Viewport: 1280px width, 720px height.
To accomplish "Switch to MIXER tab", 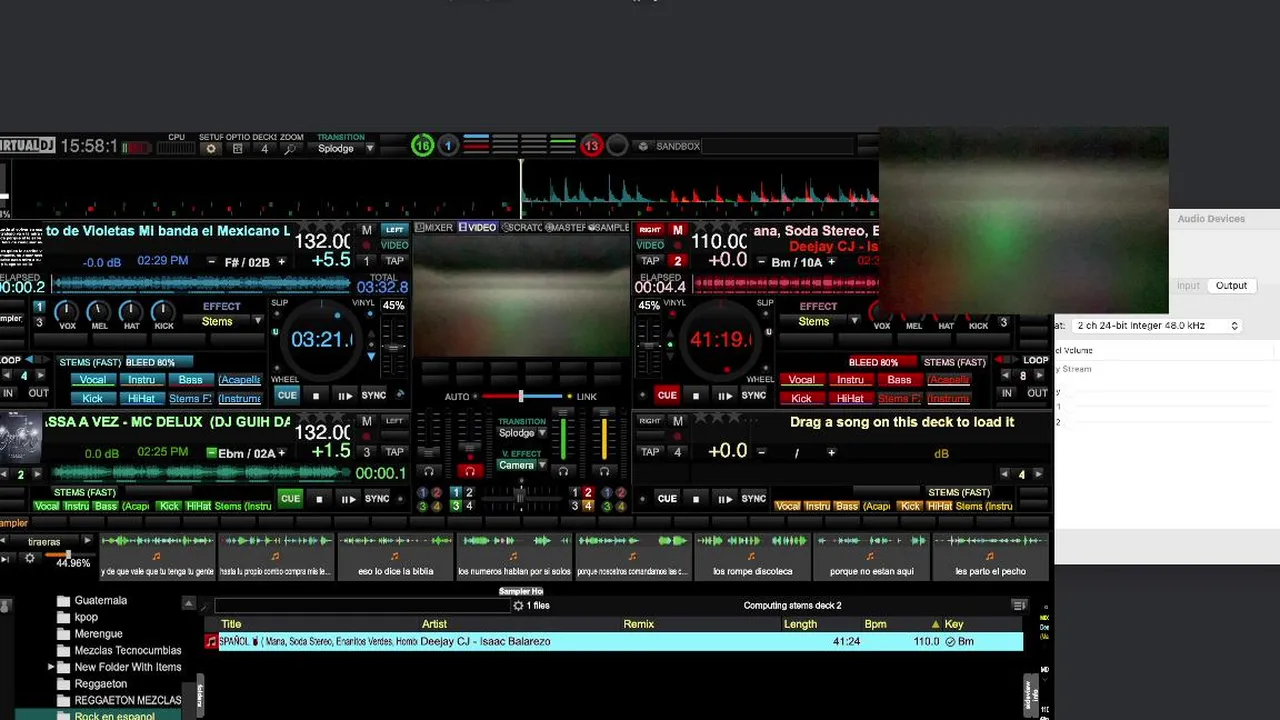I will pyautogui.click(x=434, y=228).
